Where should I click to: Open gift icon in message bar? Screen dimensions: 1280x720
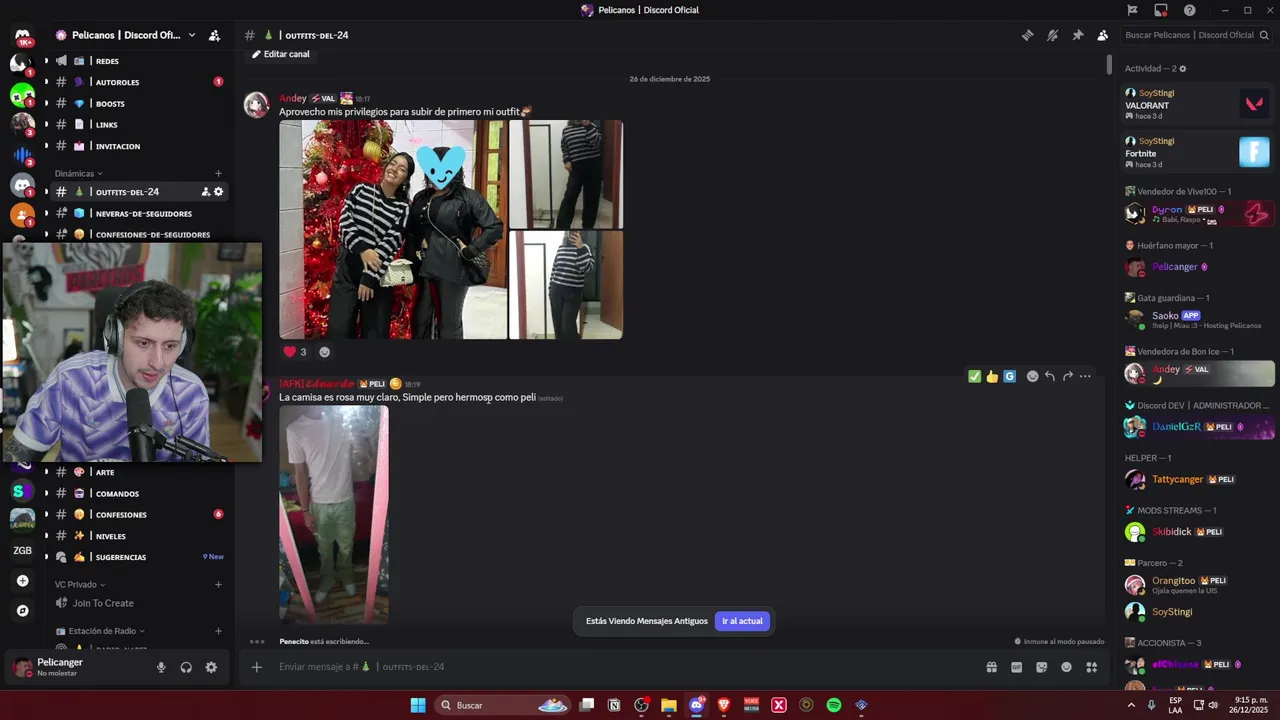pyautogui.click(x=992, y=667)
